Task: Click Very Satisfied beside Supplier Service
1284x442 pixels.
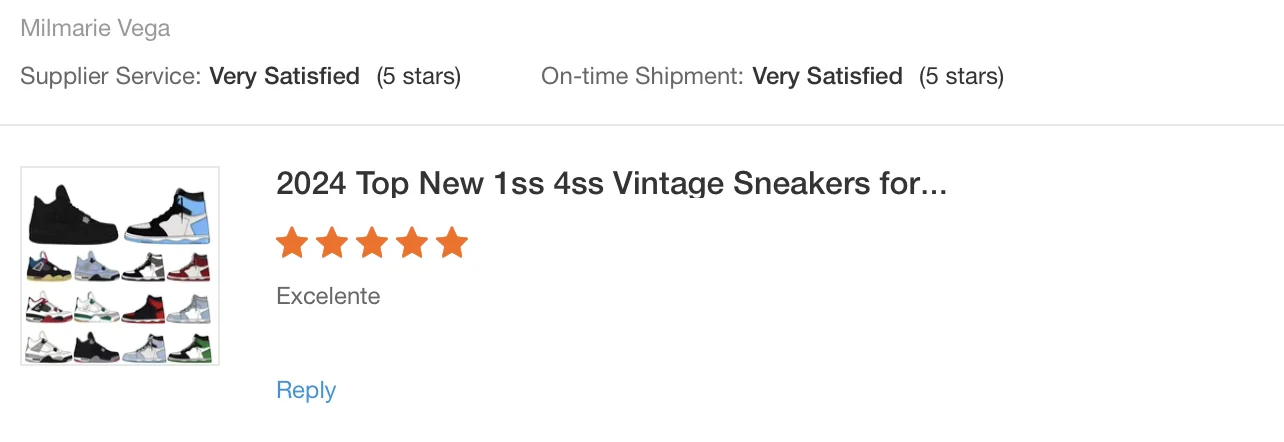Action: click(x=284, y=76)
